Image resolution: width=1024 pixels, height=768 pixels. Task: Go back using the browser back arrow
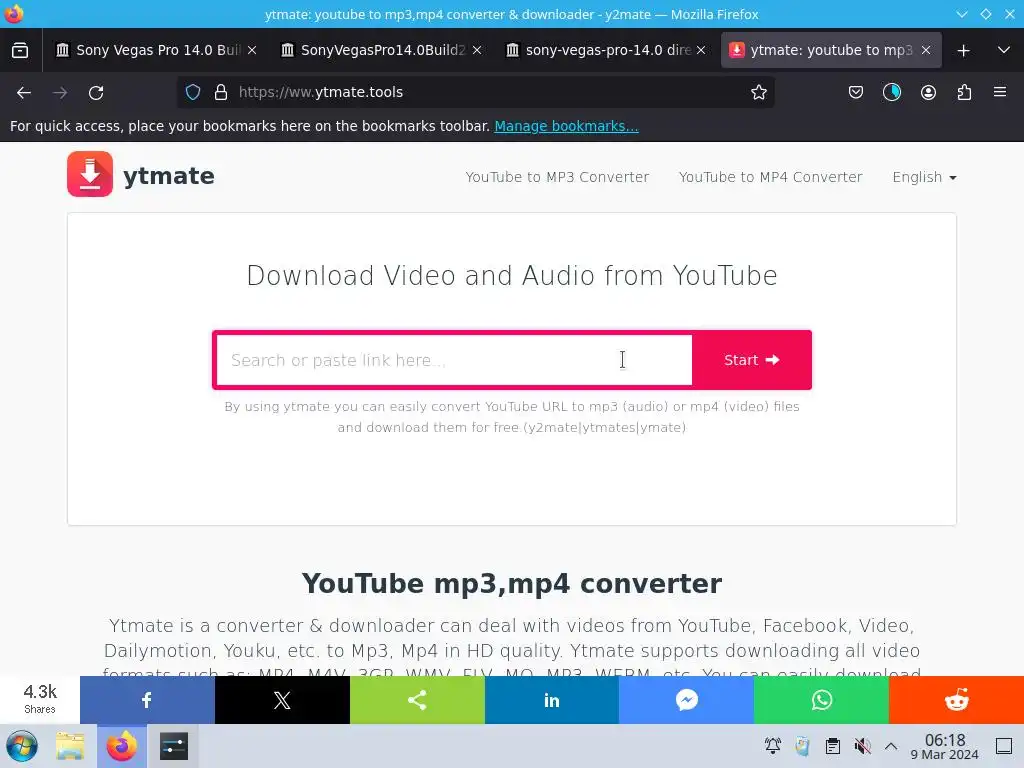pos(24,93)
